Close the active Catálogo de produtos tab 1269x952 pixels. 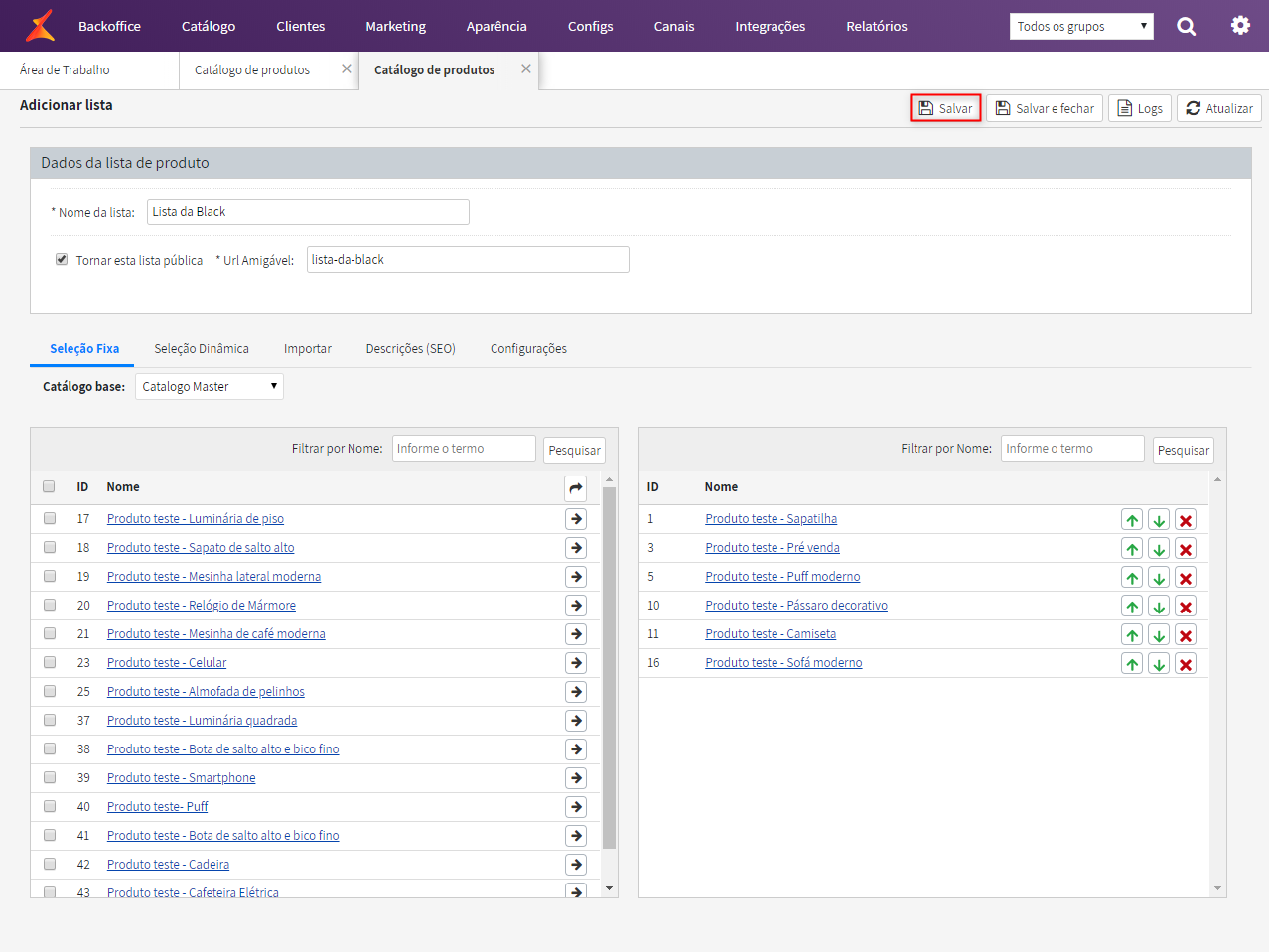tap(526, 68)
